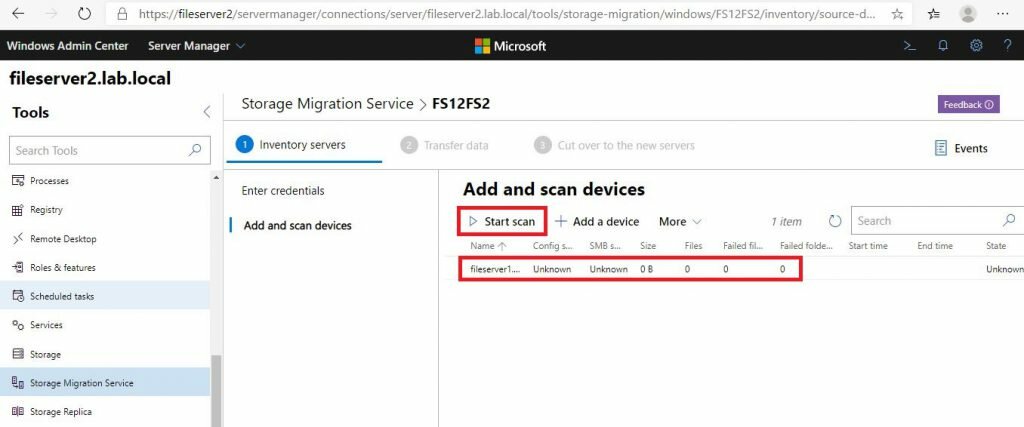Refresh the device list
The image size is (1024, 427).
pyautogui.click(x=835, y=221)
